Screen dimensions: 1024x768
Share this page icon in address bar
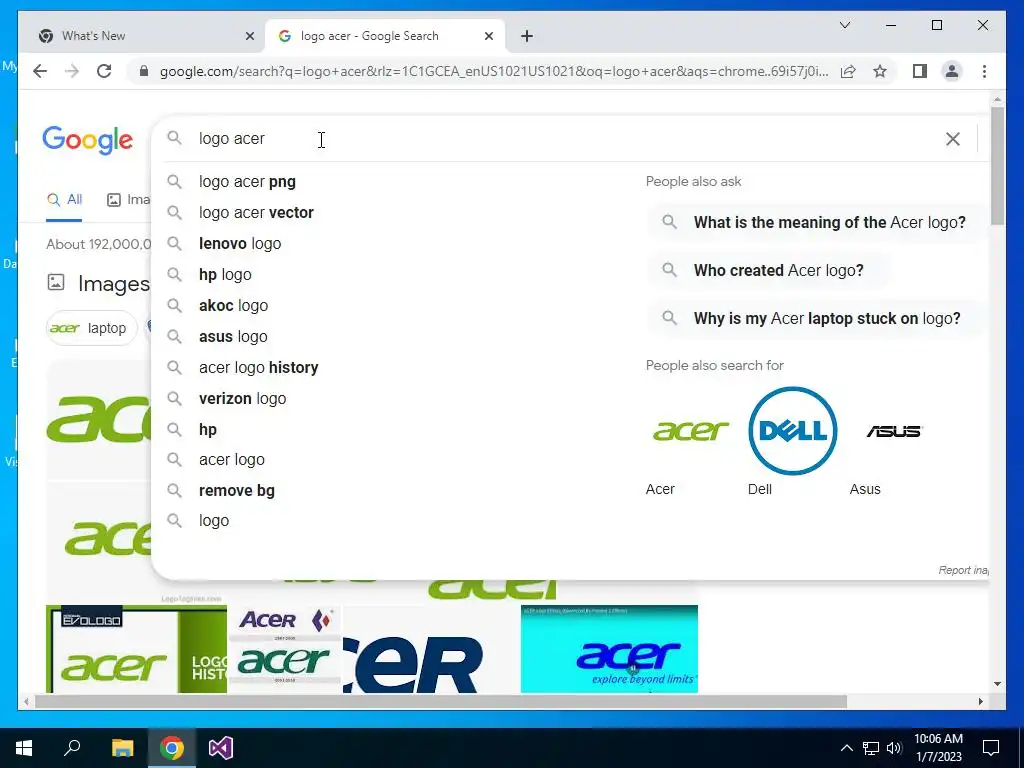pos(848,71)
